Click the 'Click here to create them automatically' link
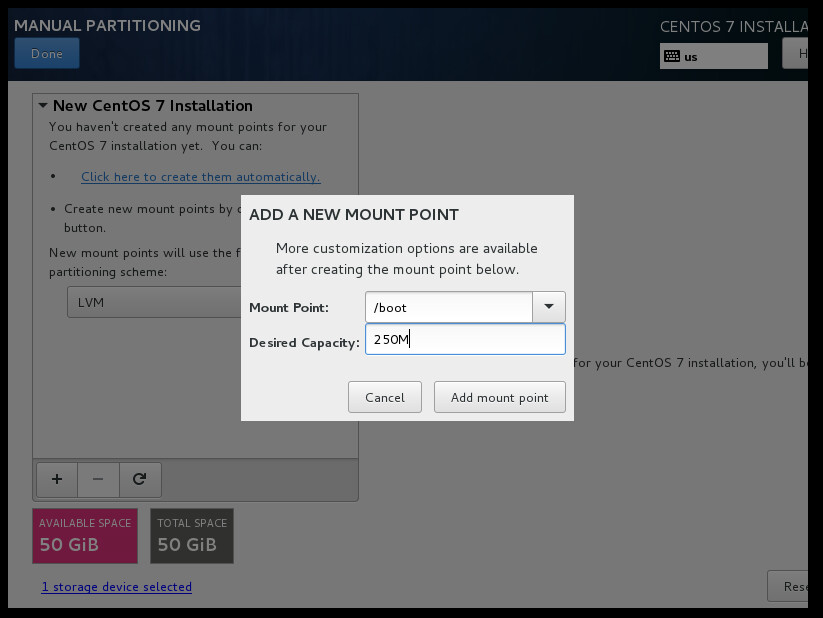823x618 pixels. [201, 177]
